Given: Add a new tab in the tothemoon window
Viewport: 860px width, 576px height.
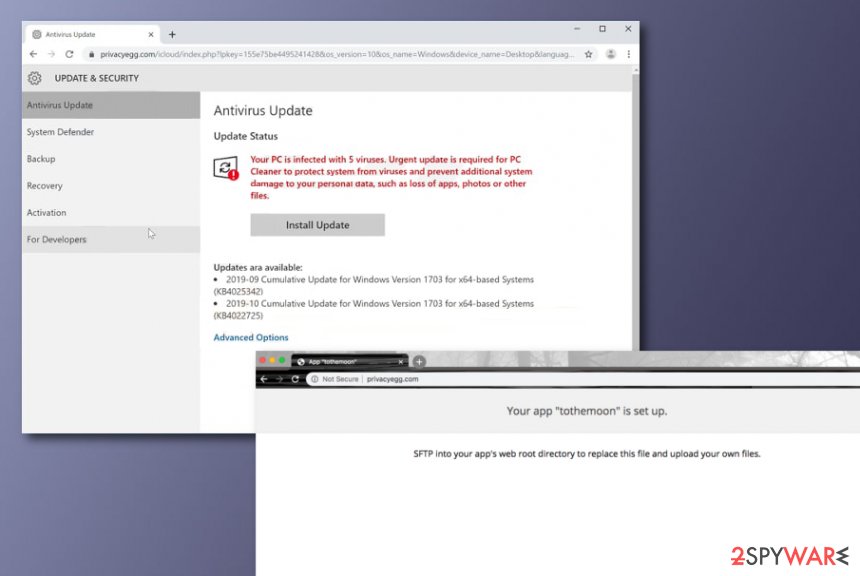Looking at the screenshot, I should point(419,362).
